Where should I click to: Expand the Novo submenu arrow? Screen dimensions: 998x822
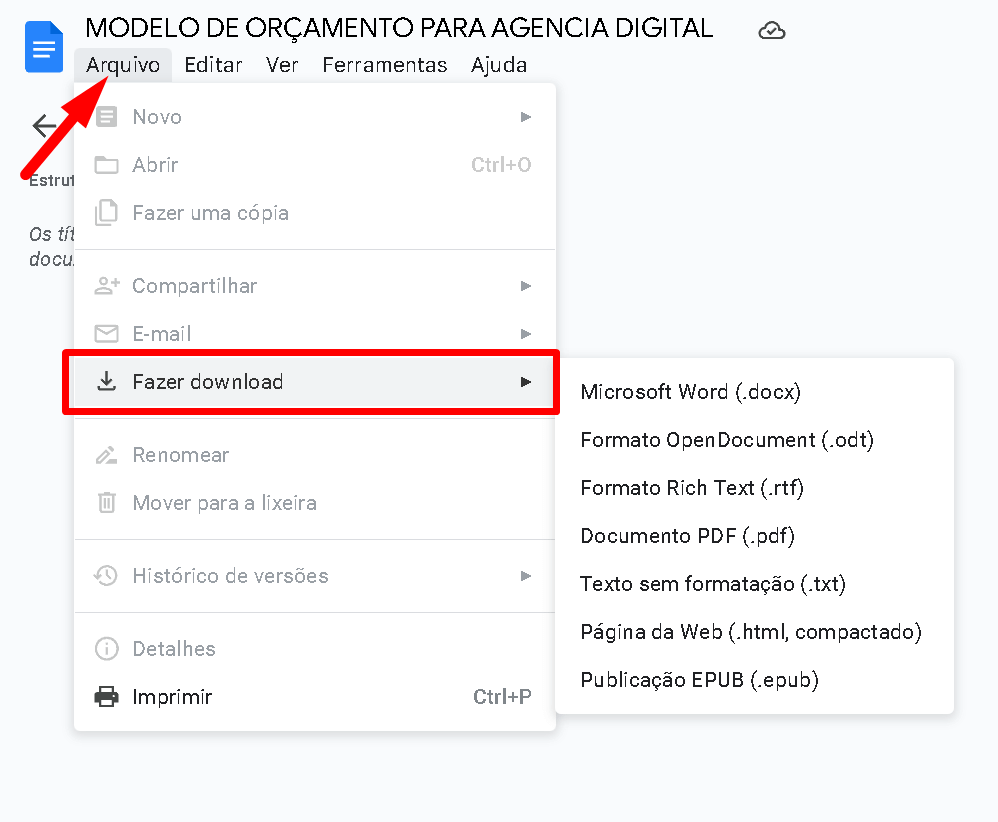point(526,117)
